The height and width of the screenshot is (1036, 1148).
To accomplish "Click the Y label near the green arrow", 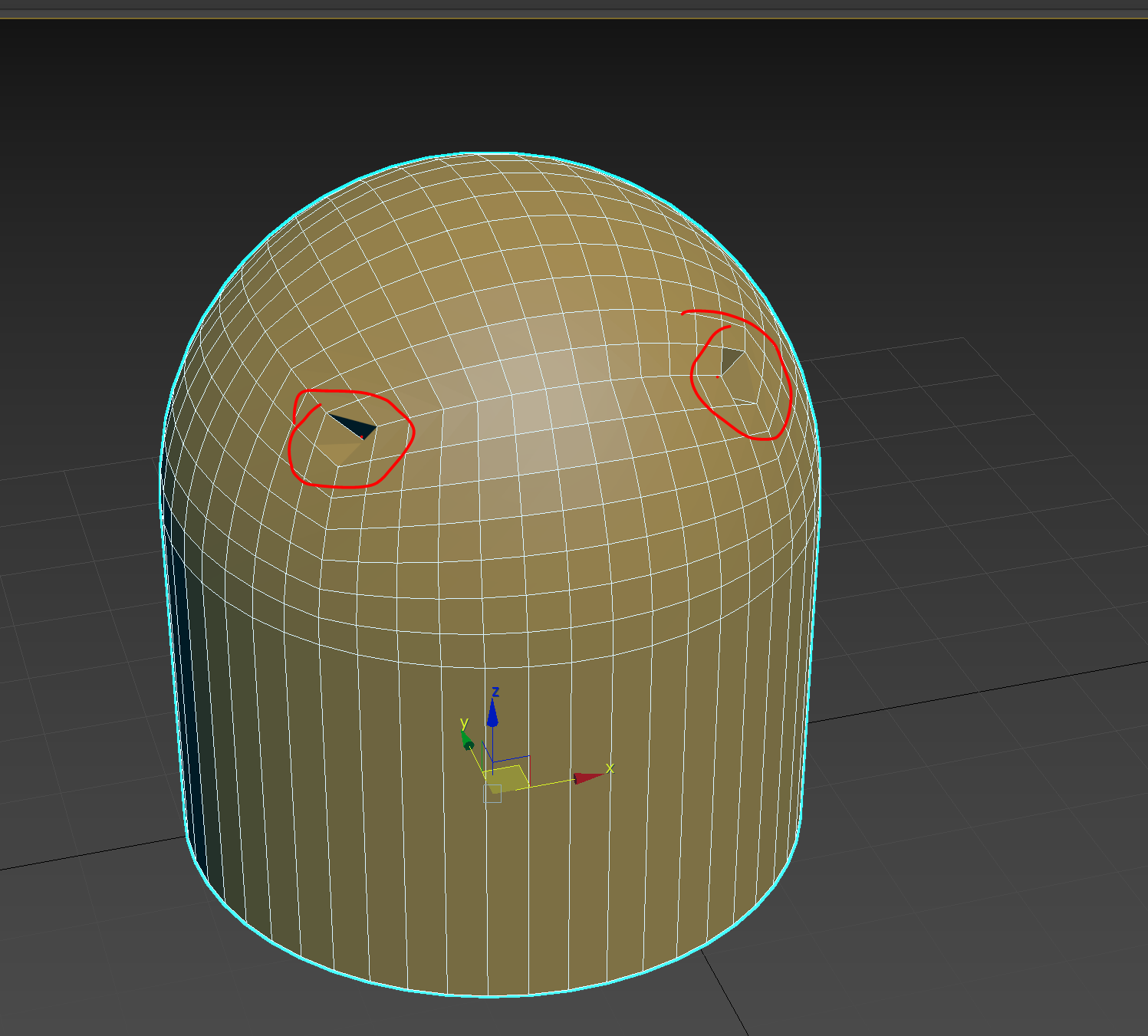I will [464, 723].
